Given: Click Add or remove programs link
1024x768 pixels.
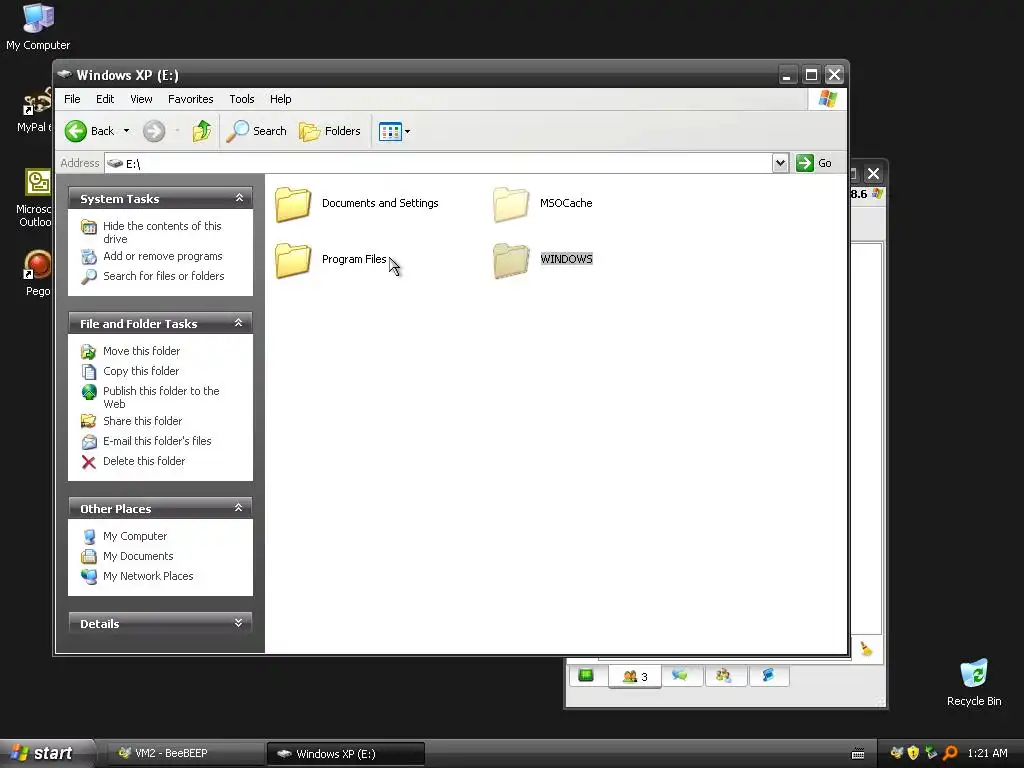Looking at the screenshot, I should [x=163, y=256].
